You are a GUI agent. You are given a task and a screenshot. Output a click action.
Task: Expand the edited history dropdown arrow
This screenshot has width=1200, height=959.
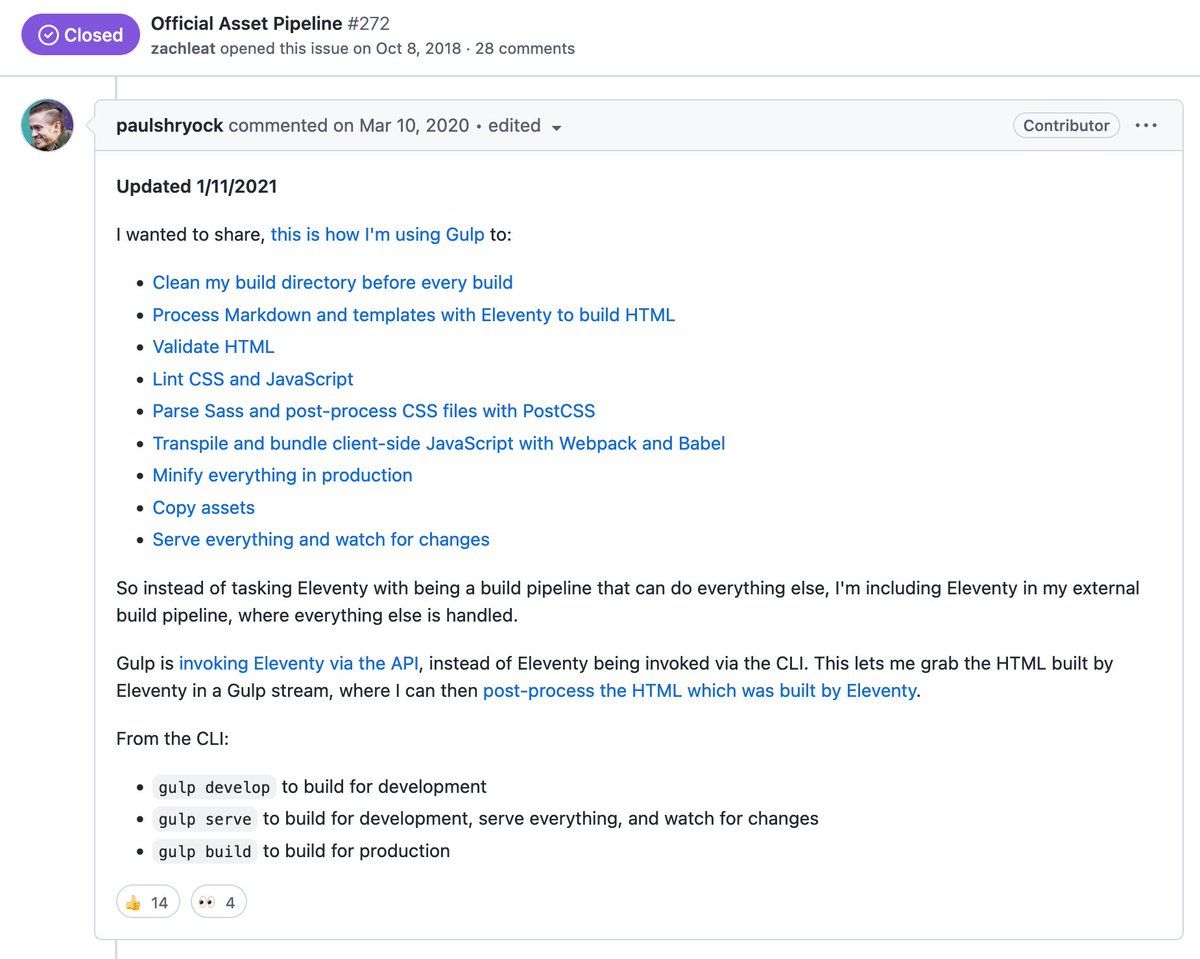pos(557,128)
